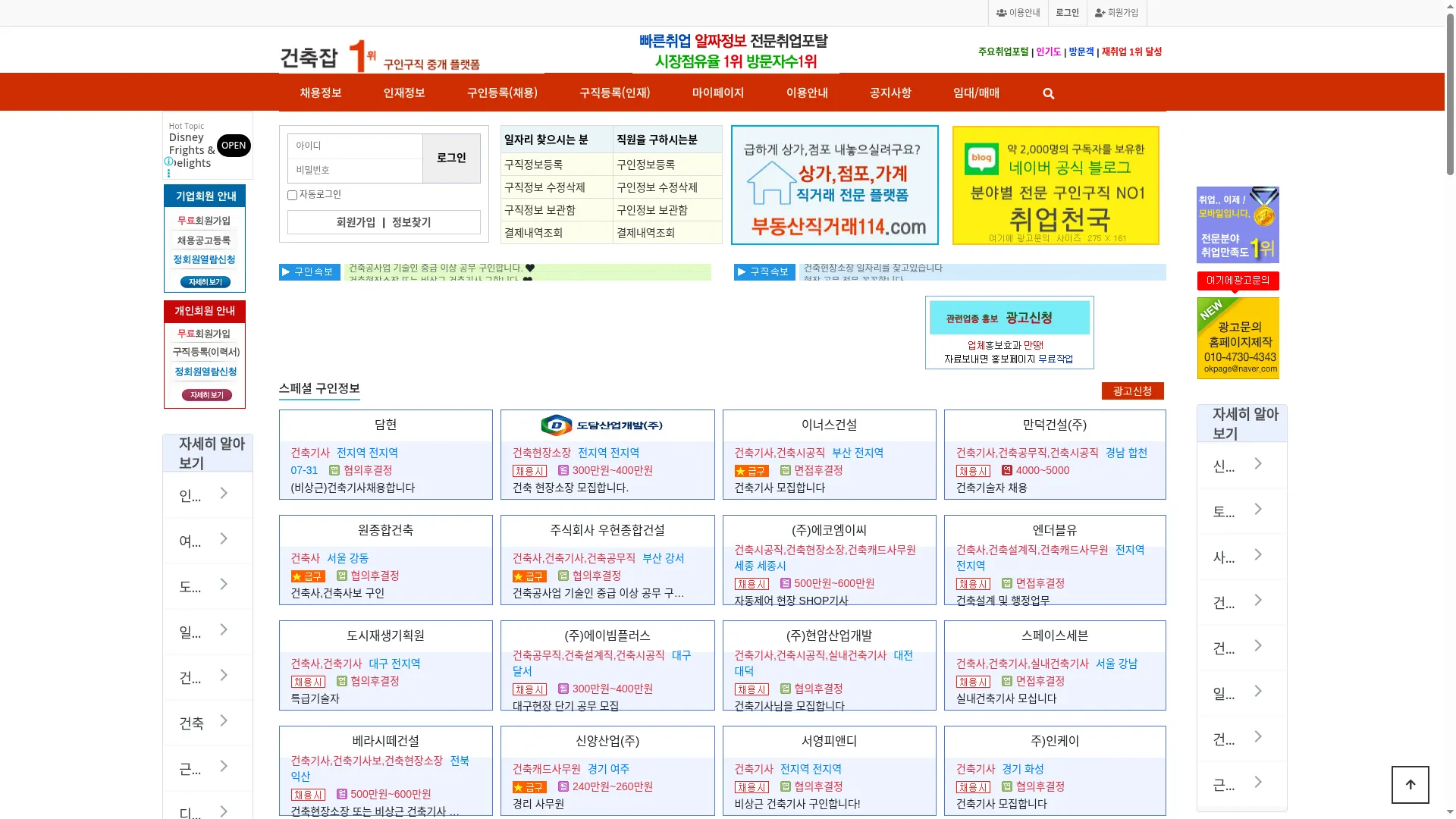The width and height of the screenshot is (1456, 819).
Task: Open the 서영피앤디 job card title
Action: (x=829, y=741)
